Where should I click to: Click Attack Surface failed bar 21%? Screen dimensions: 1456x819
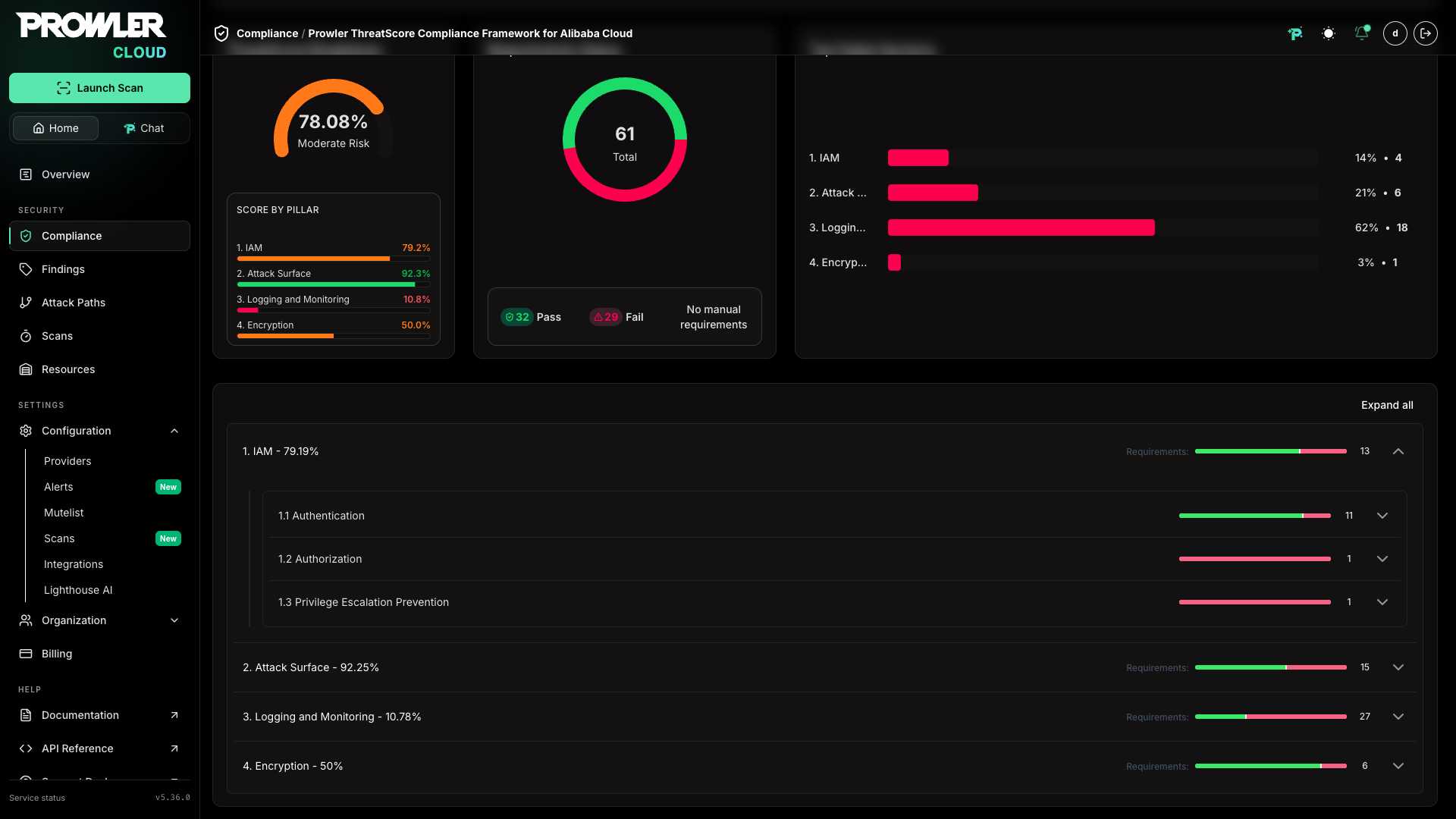pos(933,193)
